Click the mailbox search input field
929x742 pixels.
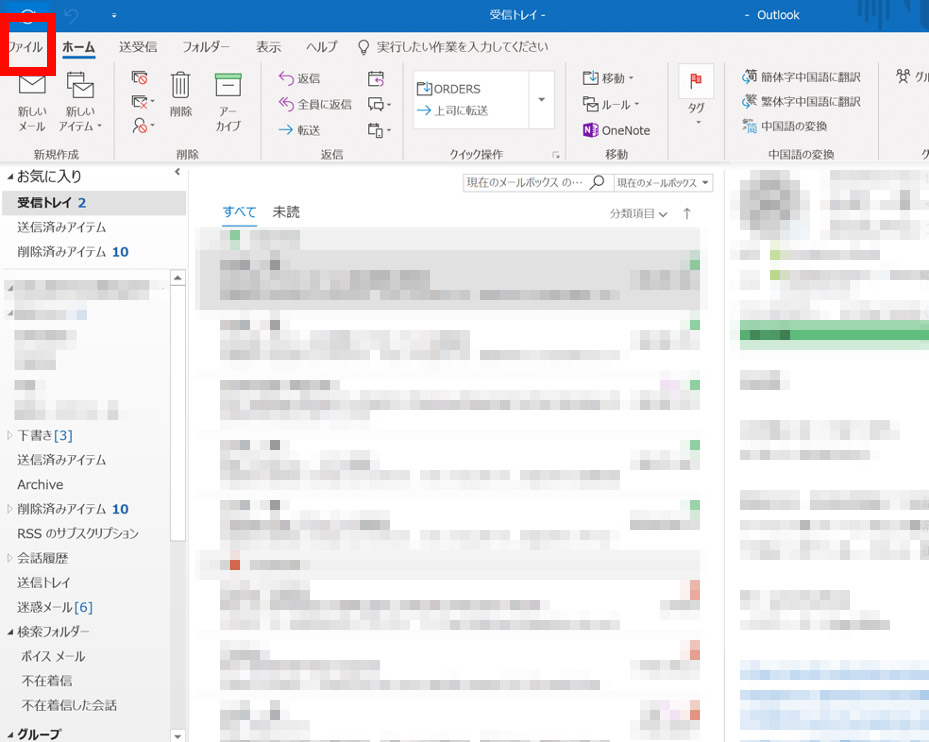[x=524, y=183]
